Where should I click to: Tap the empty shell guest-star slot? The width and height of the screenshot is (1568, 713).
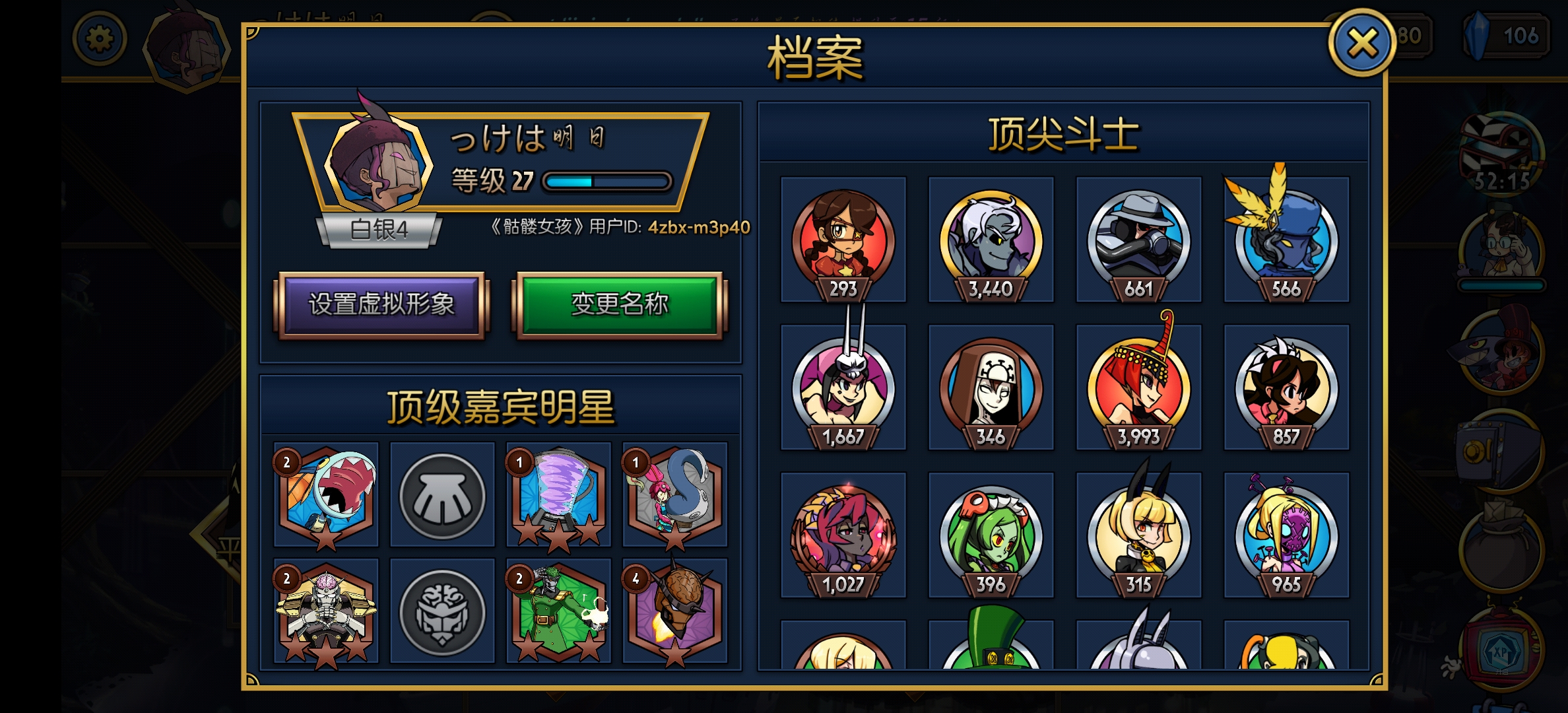pyautogui.click(x=442, y=494)
